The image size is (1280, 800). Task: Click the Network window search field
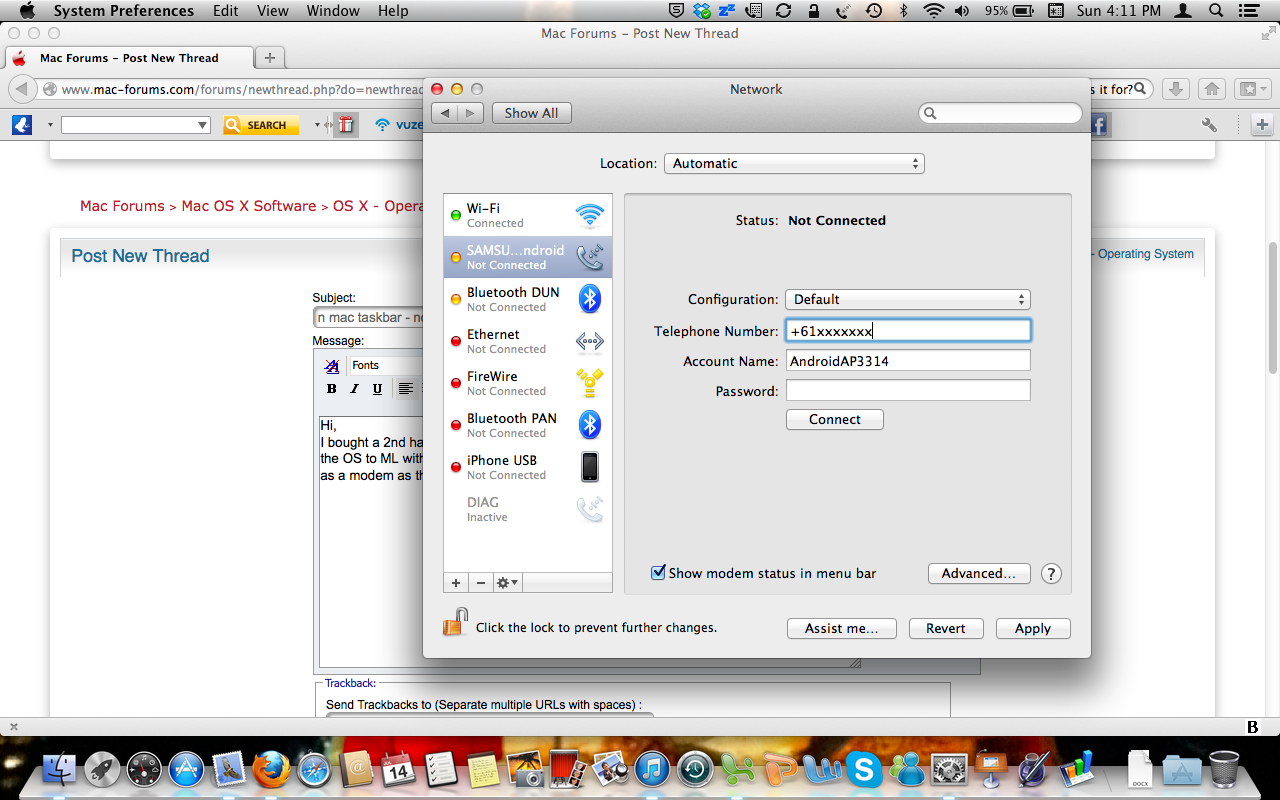[x=1000, y=114]
